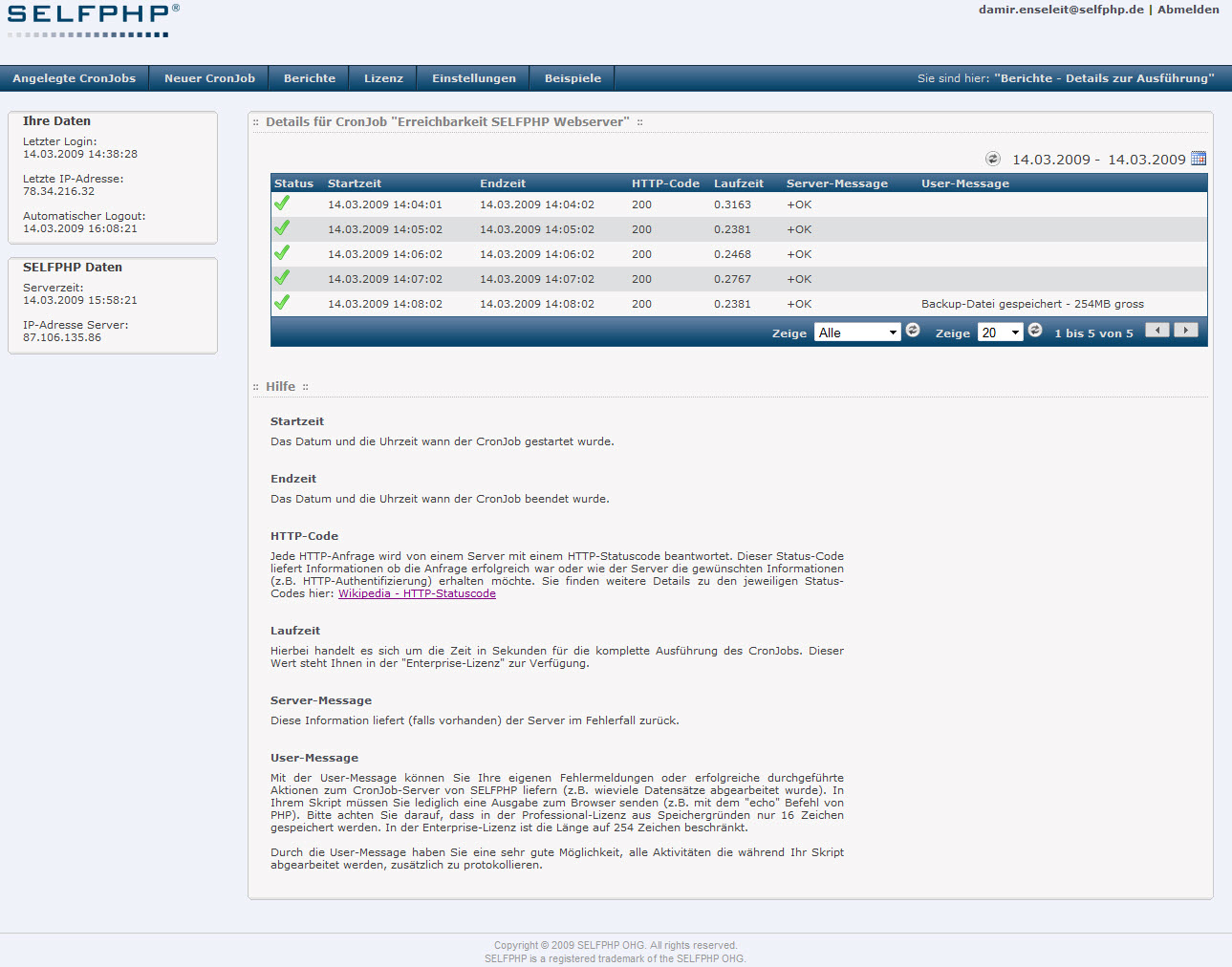Open the Neuer CronJob menu item
1232x967 pixels.
(x=209, y=78)
